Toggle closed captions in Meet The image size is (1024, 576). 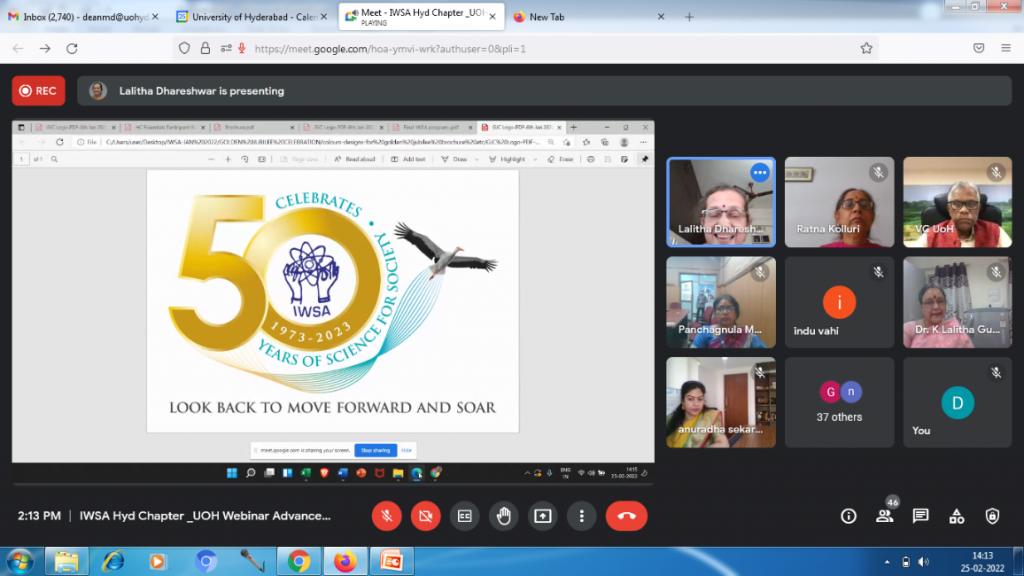(464, 516)
